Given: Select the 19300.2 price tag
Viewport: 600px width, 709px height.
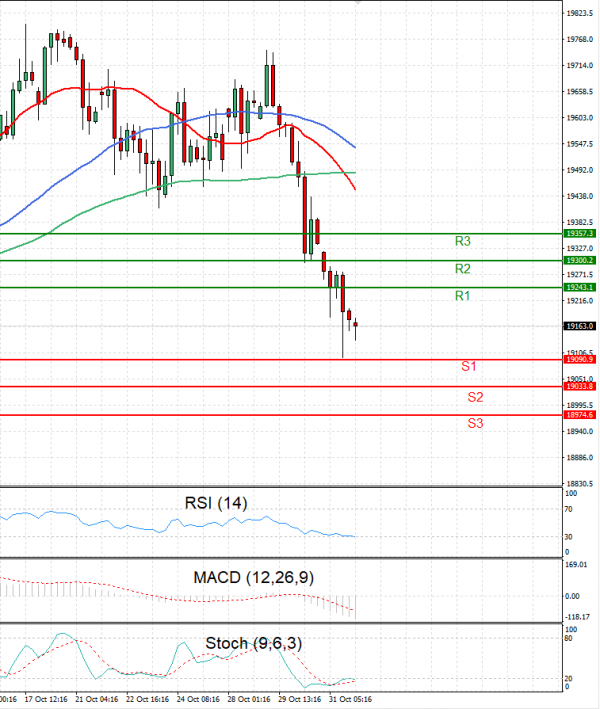Looking at the screenshot, I should coord(580,260).
